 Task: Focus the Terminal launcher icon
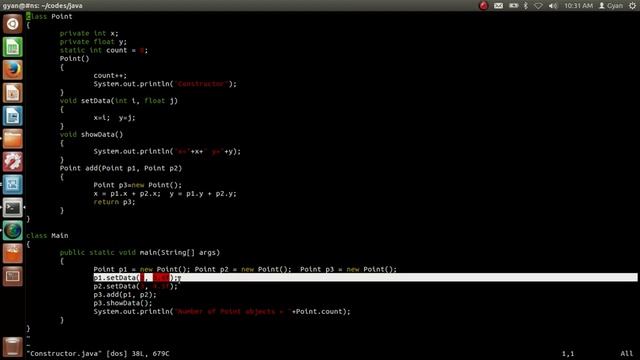coord(13,208)
